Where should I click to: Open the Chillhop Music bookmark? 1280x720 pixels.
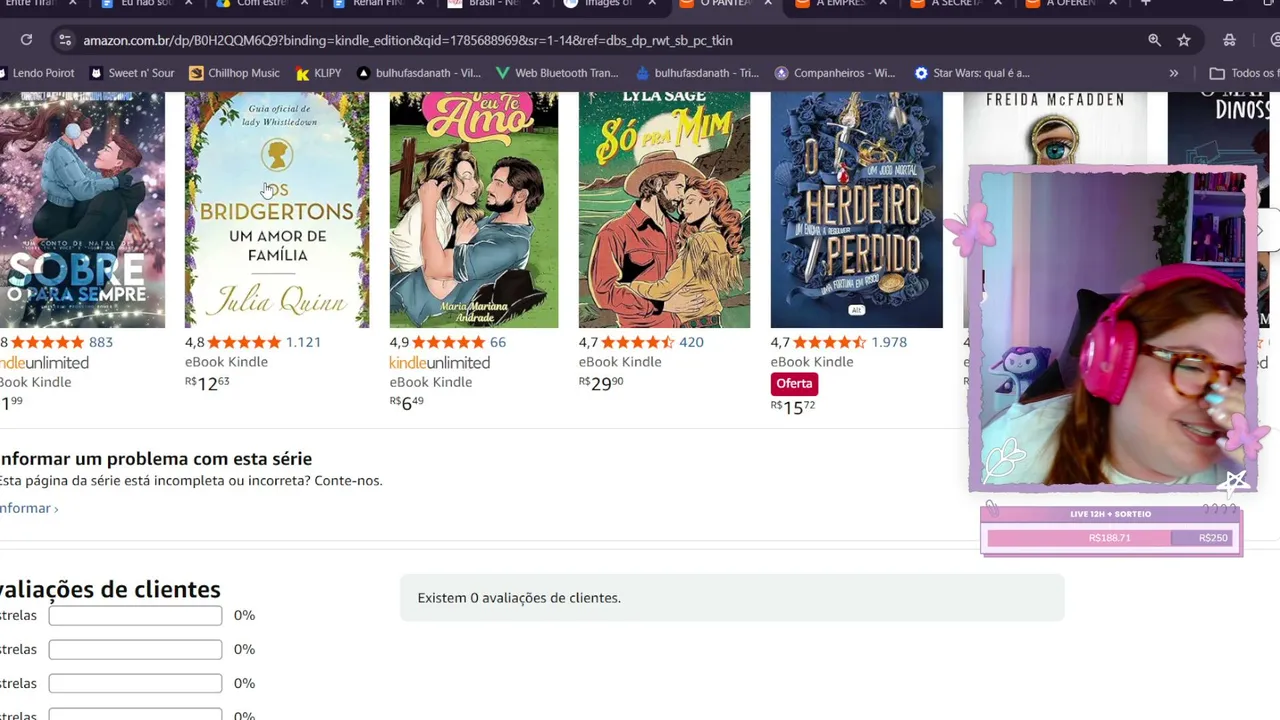click(x=234, y=73)
